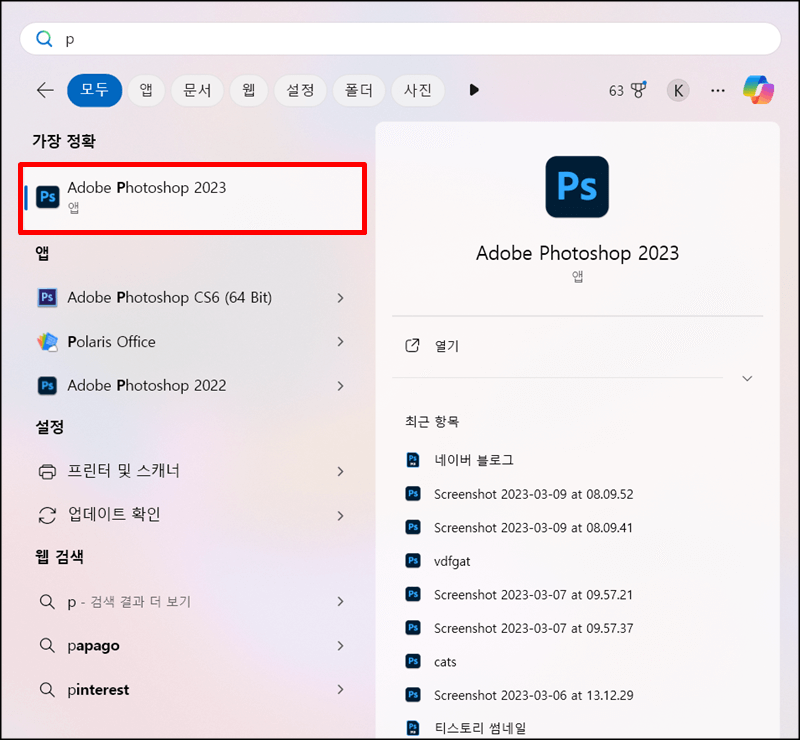Switch to the 폴더 filter tab
This screenshot has height=740, width=800.
359,90
